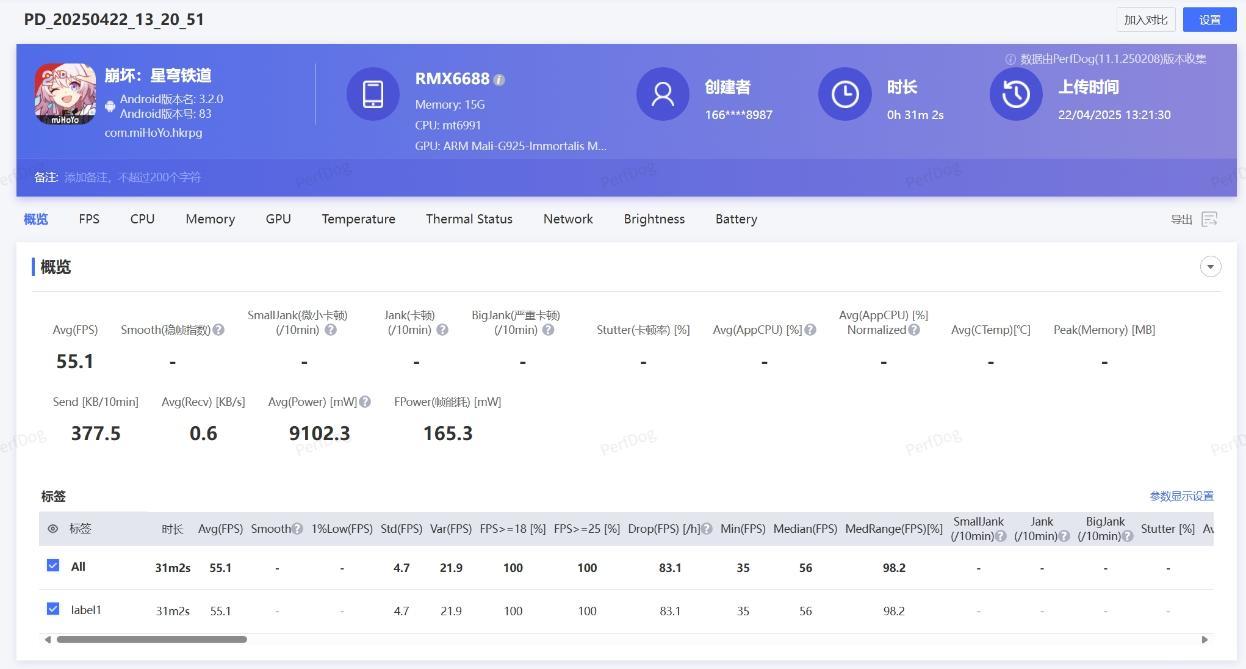Click the 导出 export link
1246x669 pixels.
pos(1182,219)
